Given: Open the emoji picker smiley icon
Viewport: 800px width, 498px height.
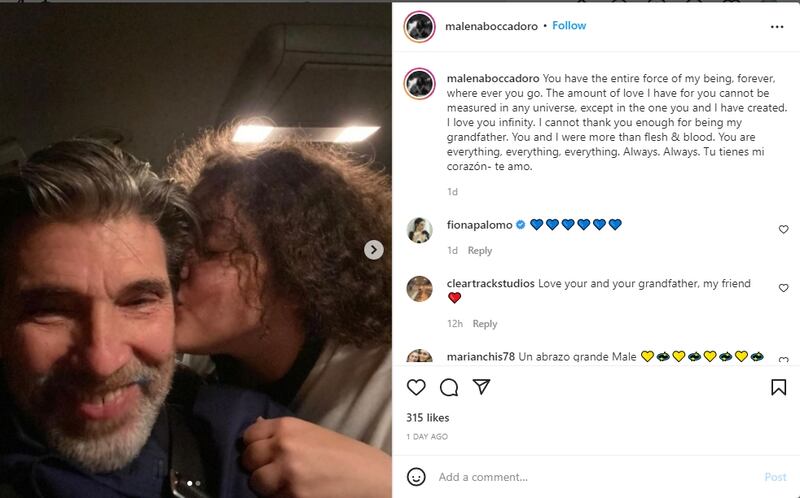Looking at the screenshot, I should click(x=416, y=477).
